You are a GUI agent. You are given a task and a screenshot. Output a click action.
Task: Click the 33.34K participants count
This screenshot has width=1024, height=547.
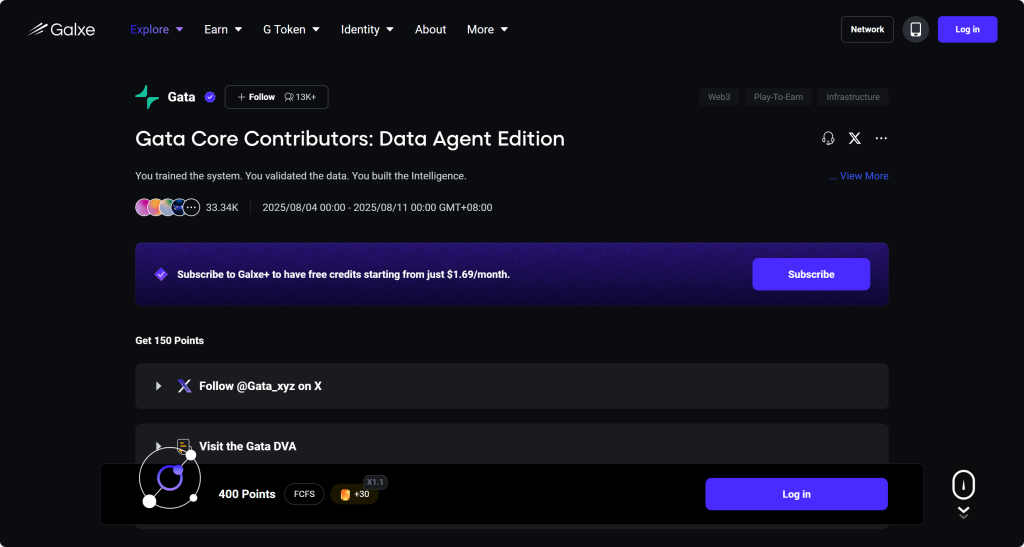point(222,208)
